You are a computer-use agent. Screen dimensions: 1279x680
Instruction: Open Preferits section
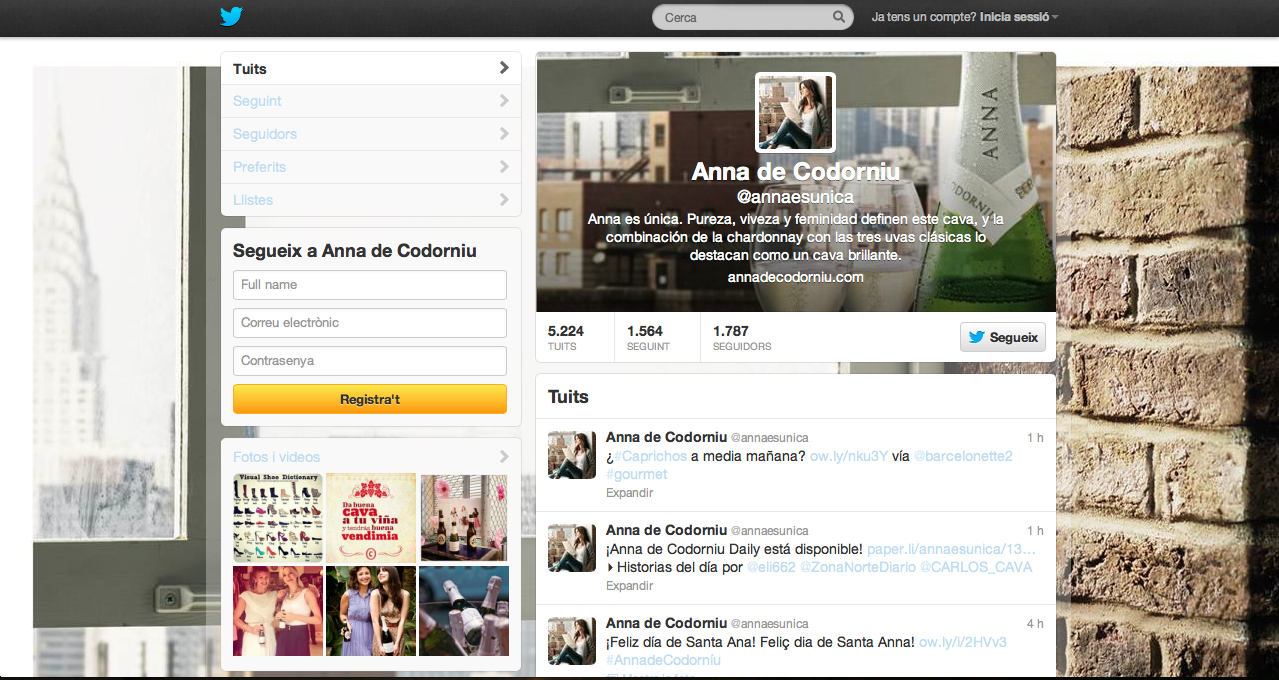[370, 167]
